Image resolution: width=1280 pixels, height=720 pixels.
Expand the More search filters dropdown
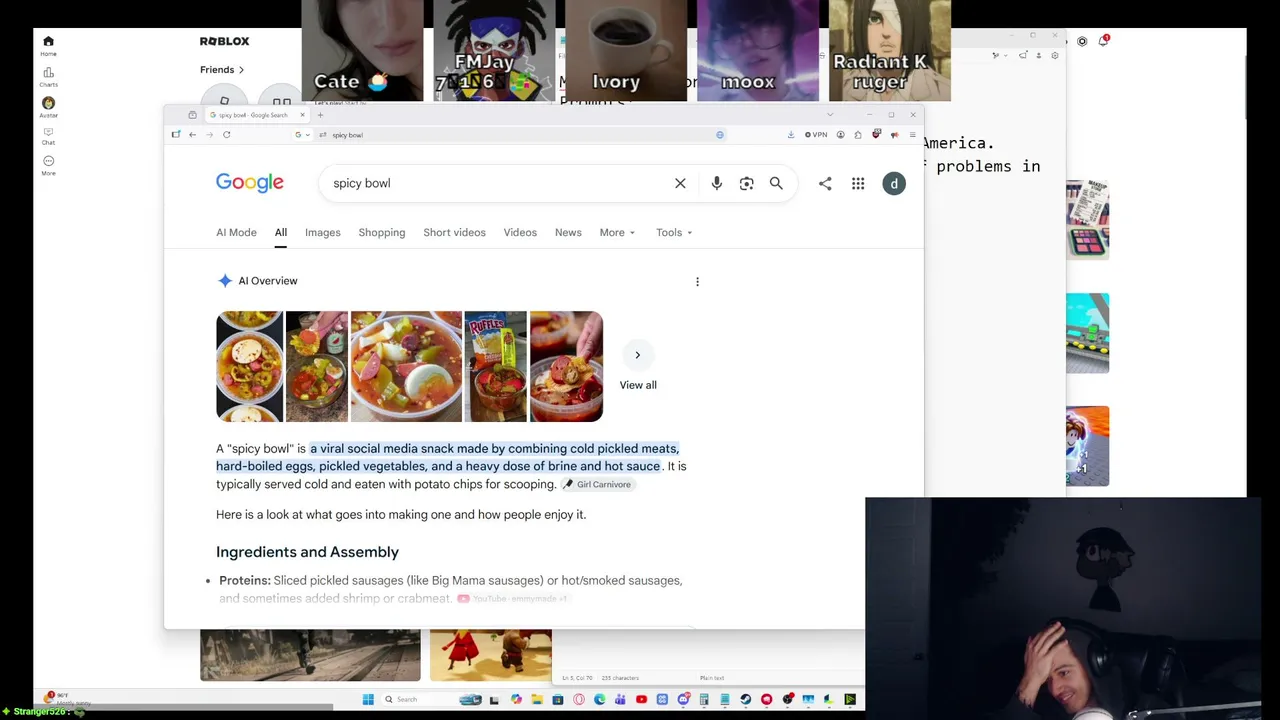pyautogui.click(x=617, y=232)
